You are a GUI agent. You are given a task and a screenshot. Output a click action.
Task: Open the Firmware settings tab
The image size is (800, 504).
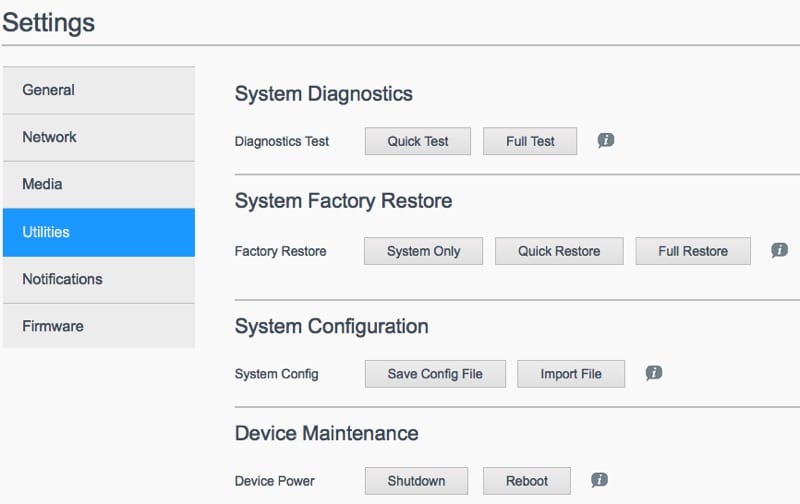pos(98,326)
